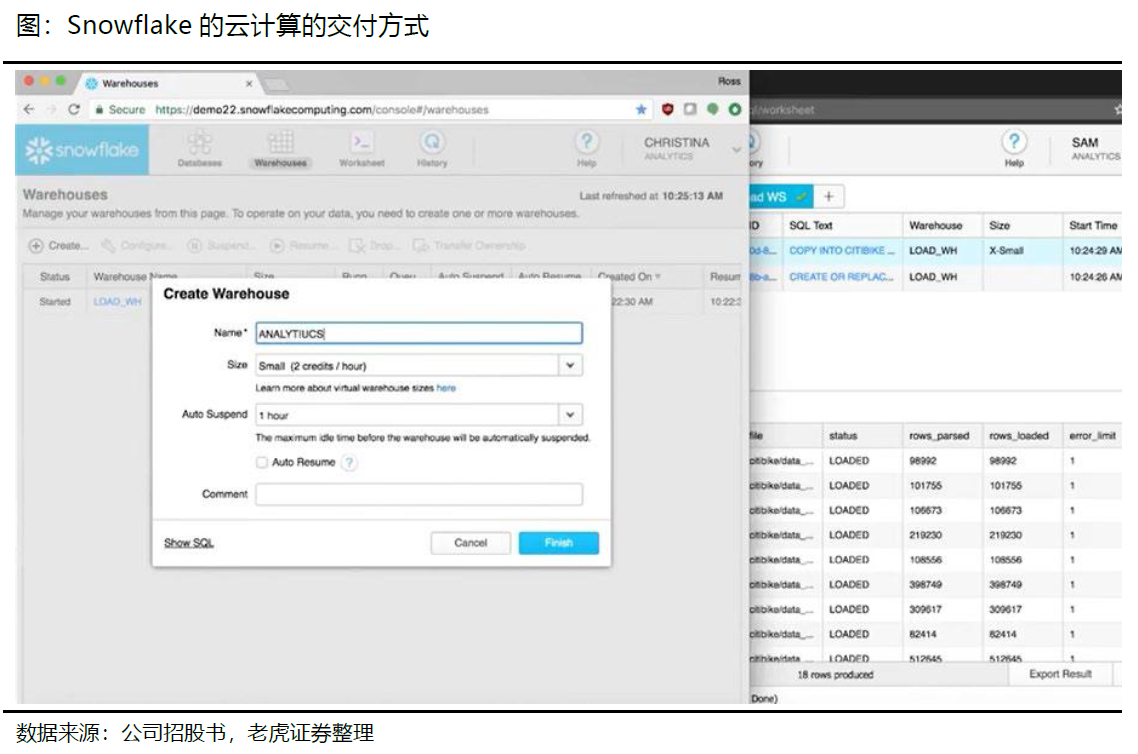Click the status column header

pyautogui.click(x=843, y=435)
